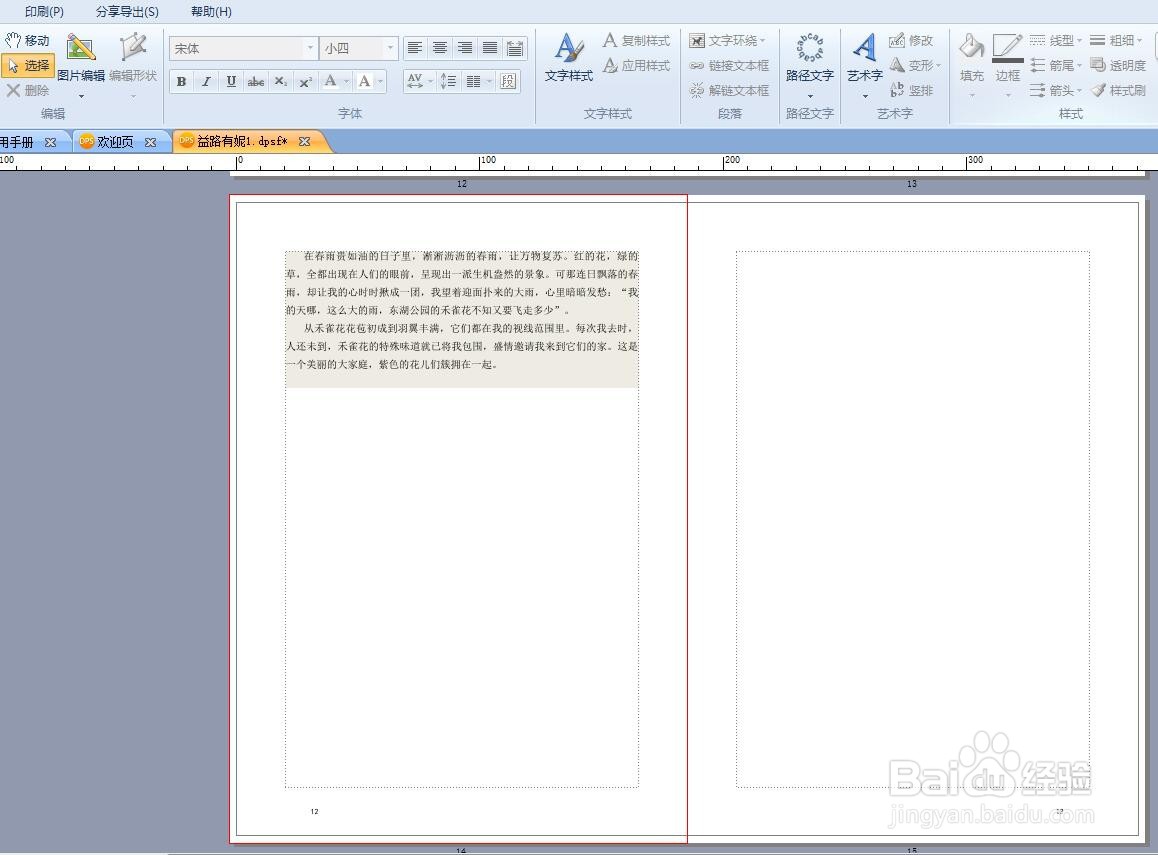Click the horizontal ruler at 100 mark
This screenshot has height=855, width=1158.
(487, 160)
